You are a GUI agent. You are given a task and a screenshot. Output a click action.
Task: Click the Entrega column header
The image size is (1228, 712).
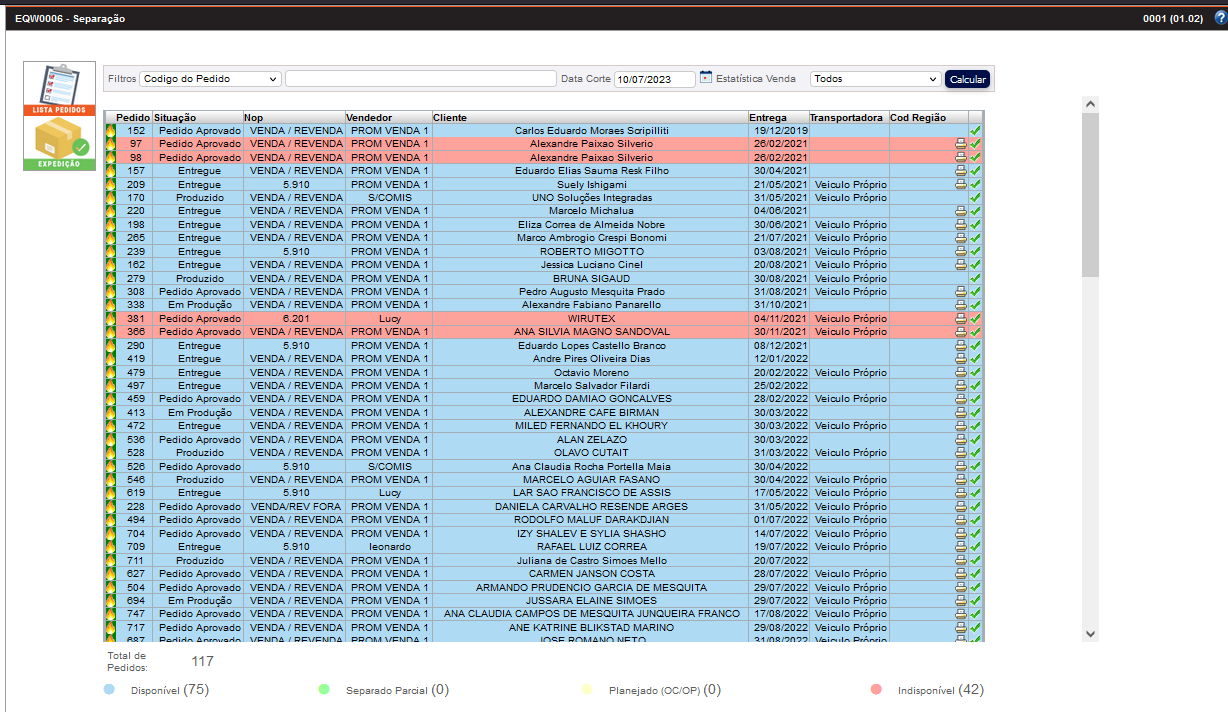768,118
